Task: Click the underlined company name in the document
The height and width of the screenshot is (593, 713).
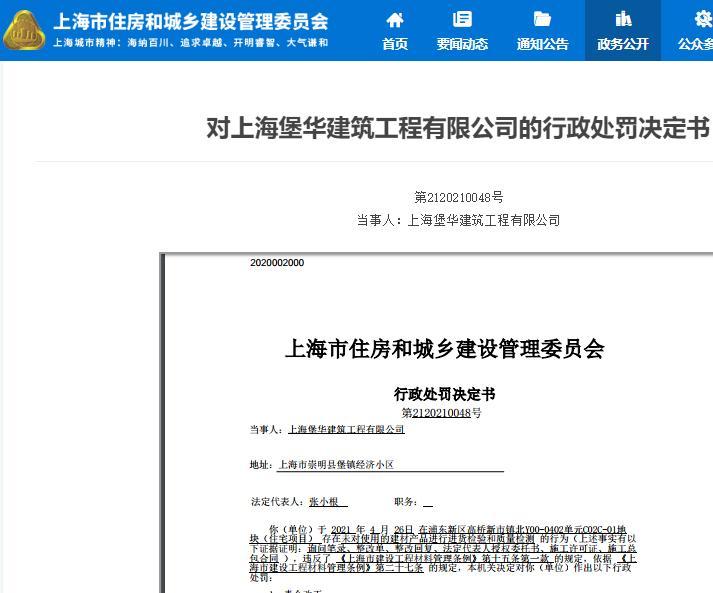Action: pos(346,429)
